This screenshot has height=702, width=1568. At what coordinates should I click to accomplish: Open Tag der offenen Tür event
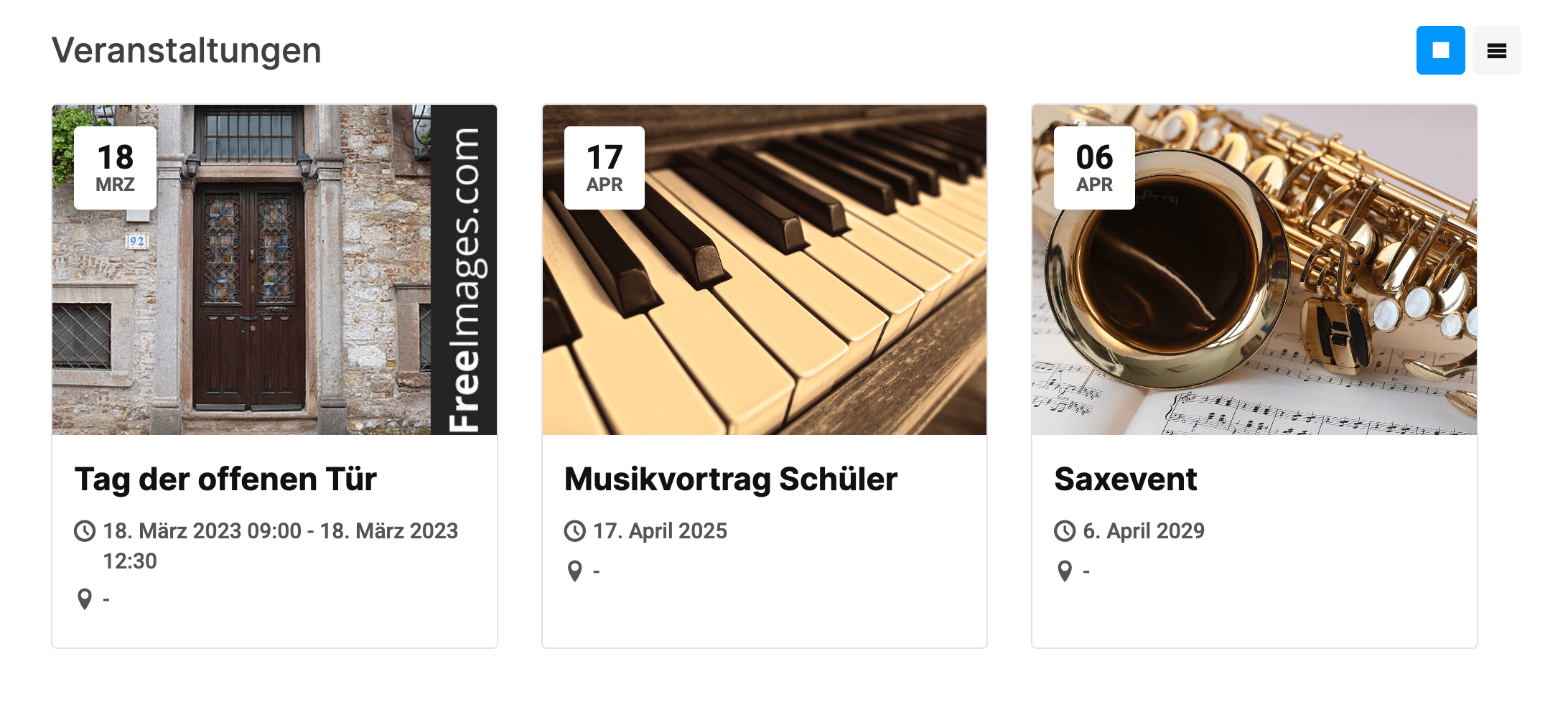click(225, 479)
